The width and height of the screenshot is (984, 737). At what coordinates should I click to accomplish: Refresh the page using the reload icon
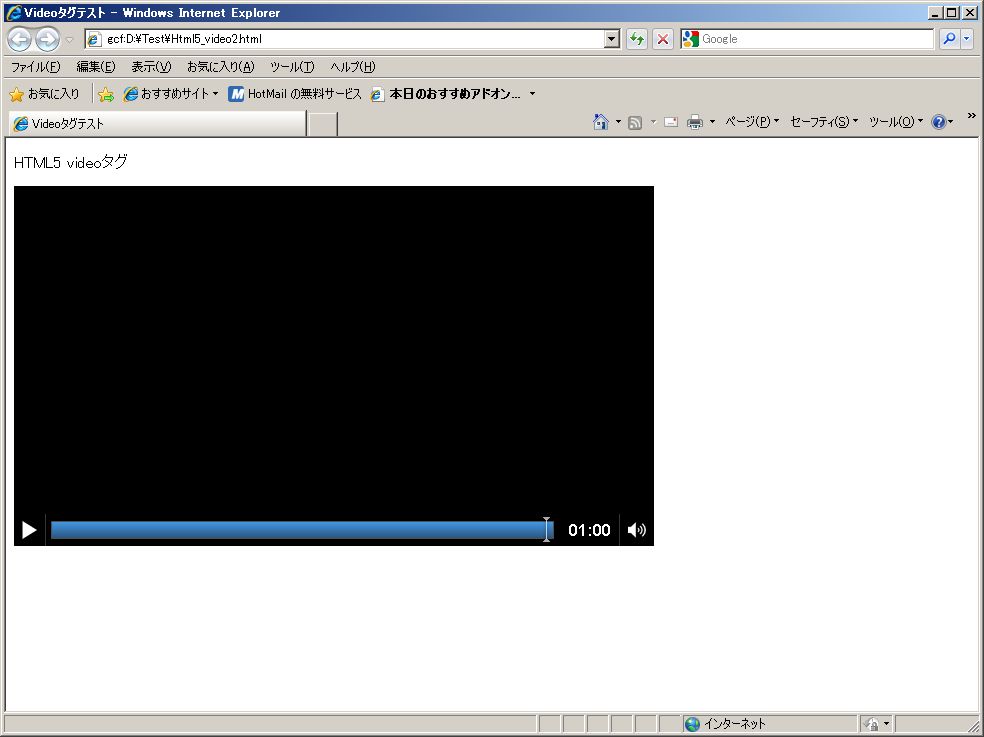coord(637,39)
